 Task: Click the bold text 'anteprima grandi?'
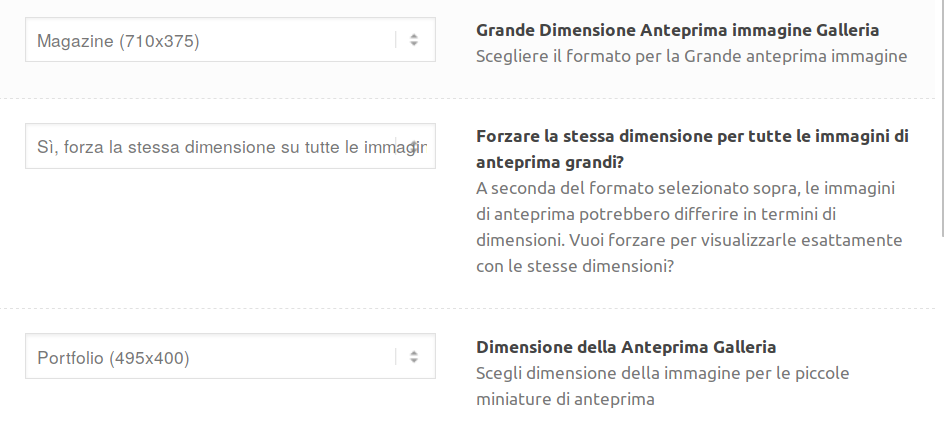550,163
